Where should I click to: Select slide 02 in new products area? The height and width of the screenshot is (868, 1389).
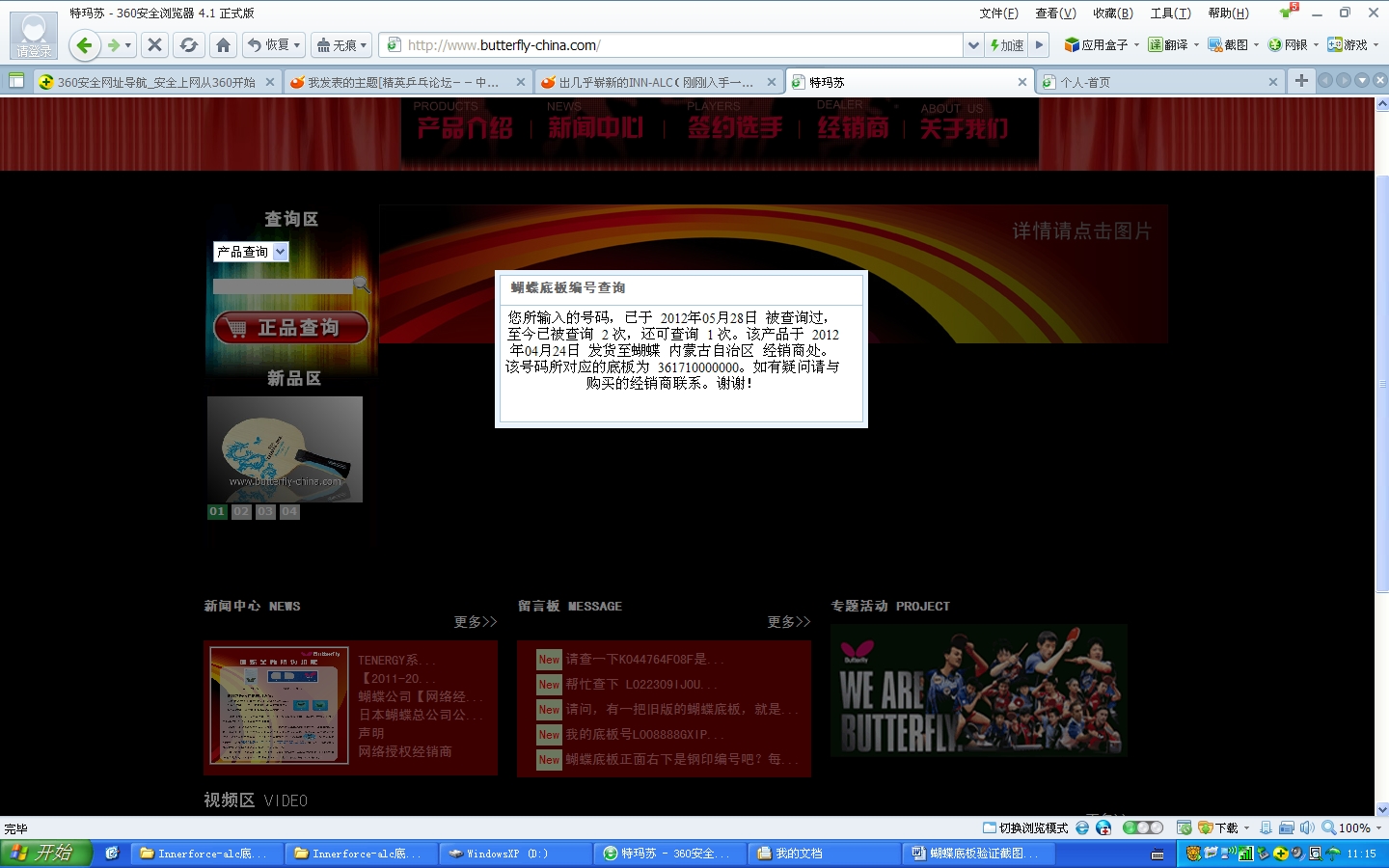(241, 512)
